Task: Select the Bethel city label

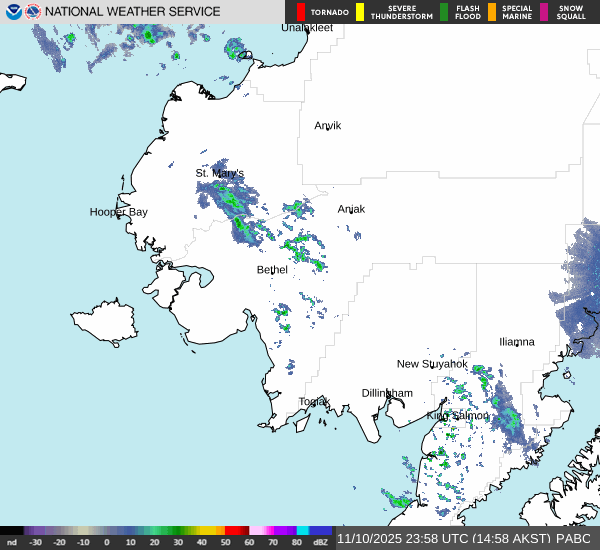Action: point(272,270)
